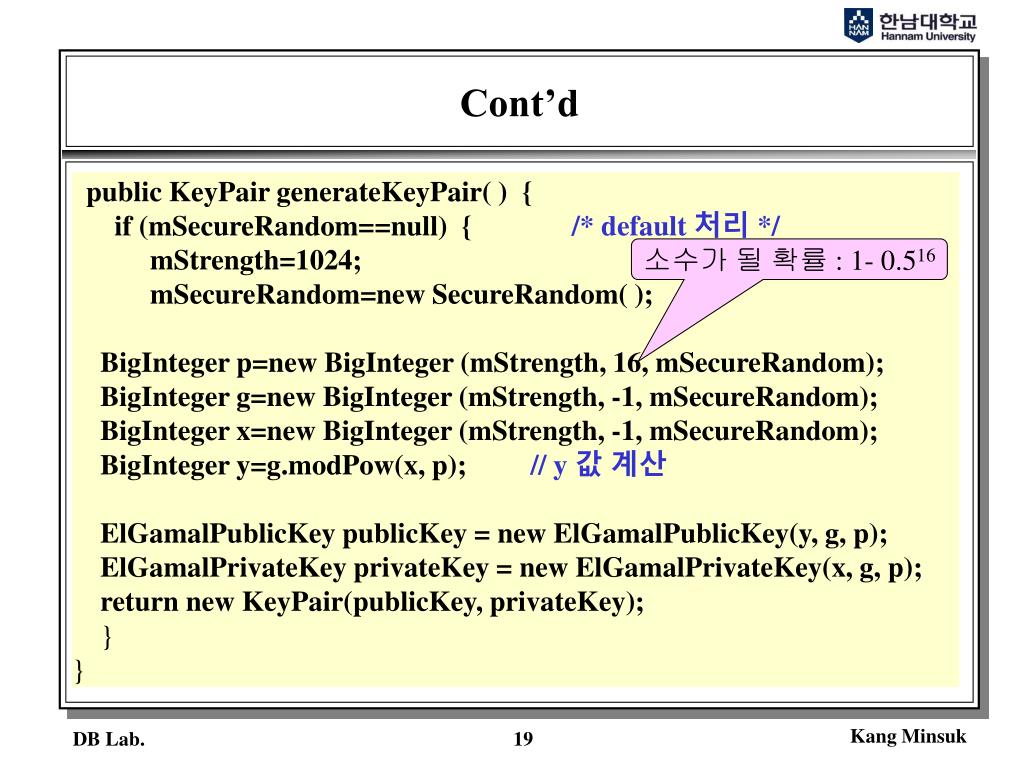Viewport: 1024px width, 768px height.
Task: Click the "Cont'd" slide title
Action: [x=519, y=103]
